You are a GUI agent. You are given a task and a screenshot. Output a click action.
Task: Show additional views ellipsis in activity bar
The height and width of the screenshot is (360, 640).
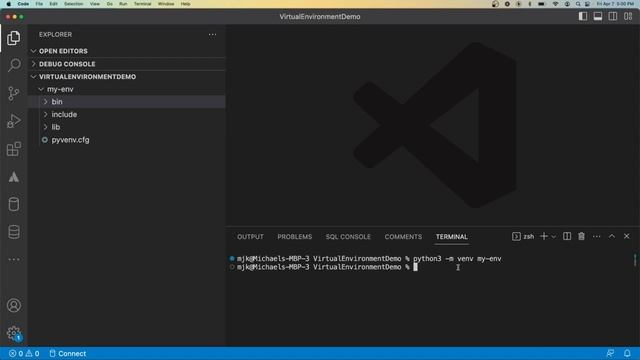coord(13,259)
